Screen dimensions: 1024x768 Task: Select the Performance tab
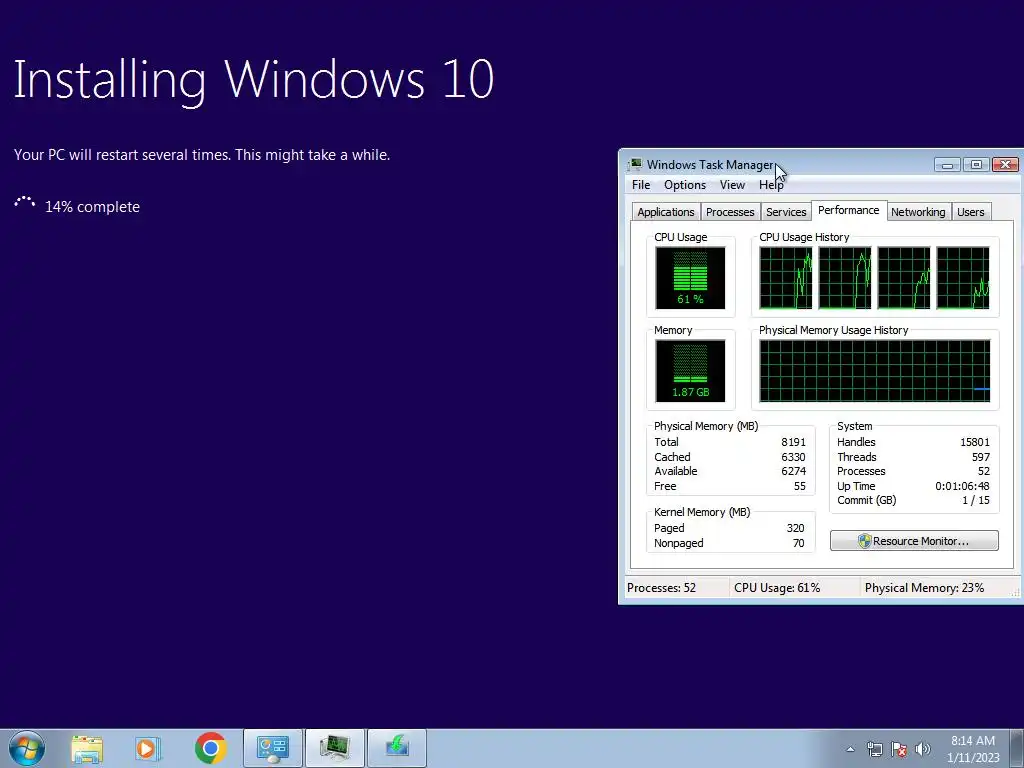848,210
